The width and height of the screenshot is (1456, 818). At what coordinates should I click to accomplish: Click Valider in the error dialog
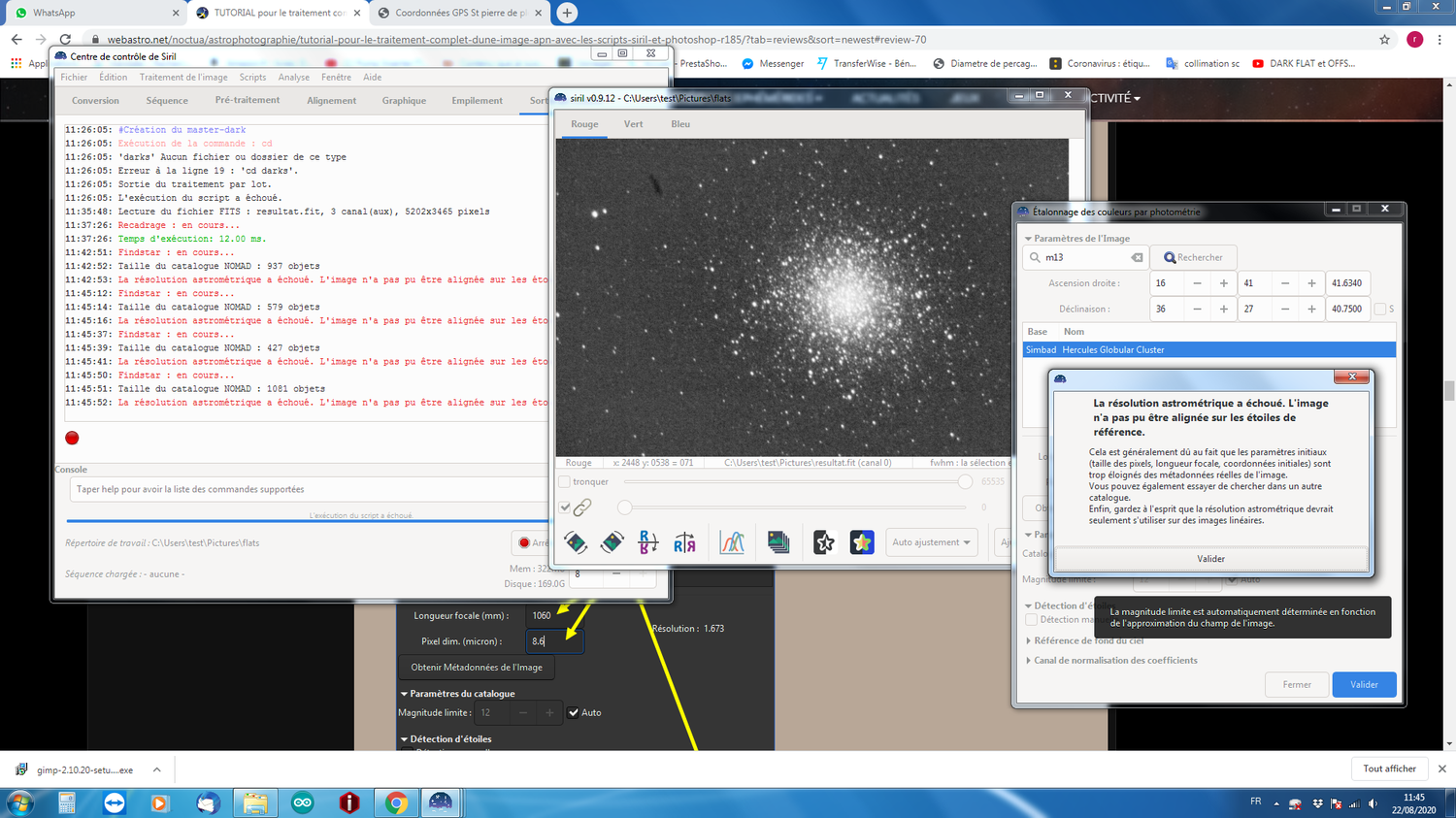pos(1210,559)
